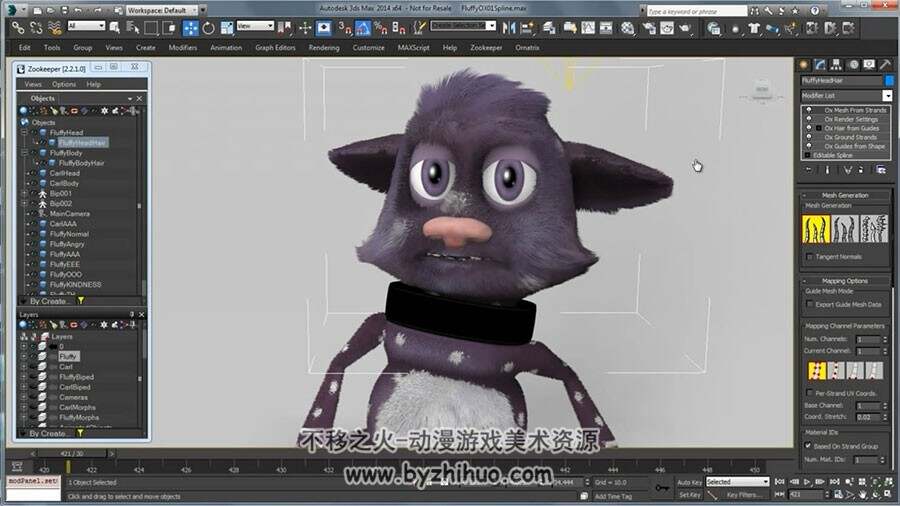The width and height of the screenshot is (900, 506).
Task: Open the Curve Editor icon
Action: 588,27
